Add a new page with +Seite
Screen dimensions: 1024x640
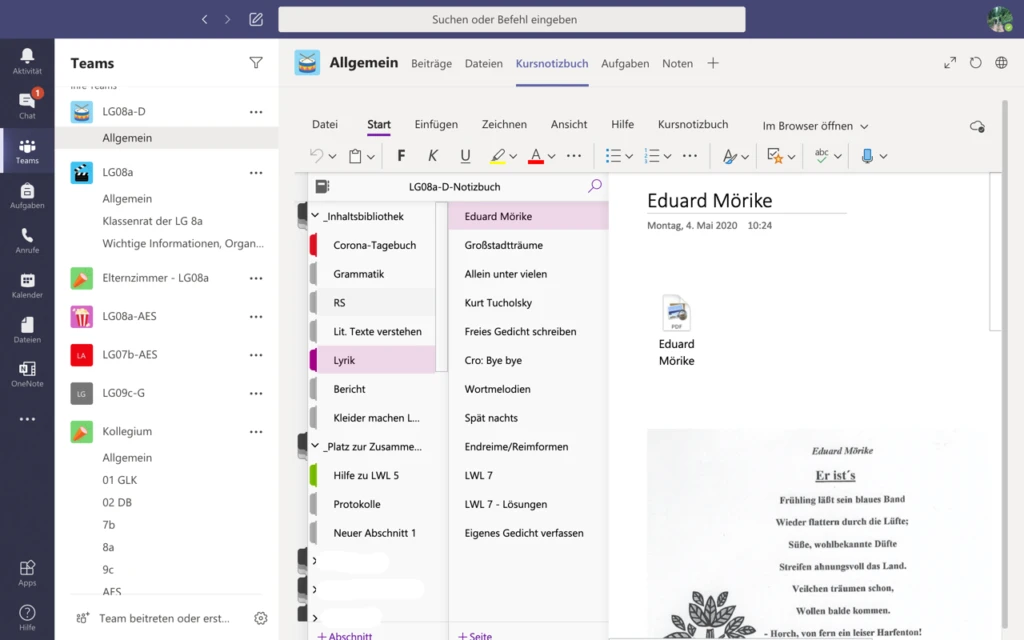pos(473,634)
